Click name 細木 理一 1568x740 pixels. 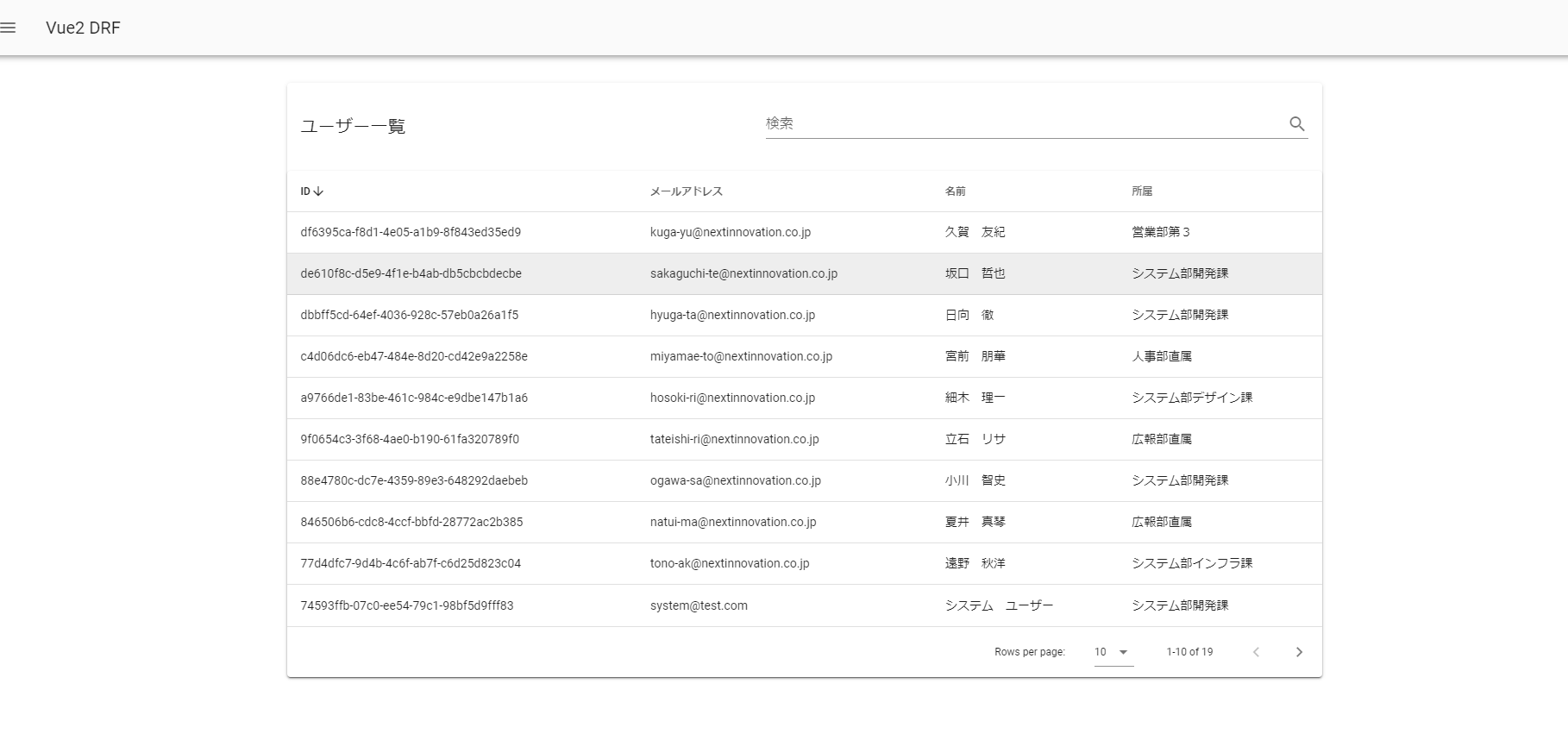pos(975,398)
